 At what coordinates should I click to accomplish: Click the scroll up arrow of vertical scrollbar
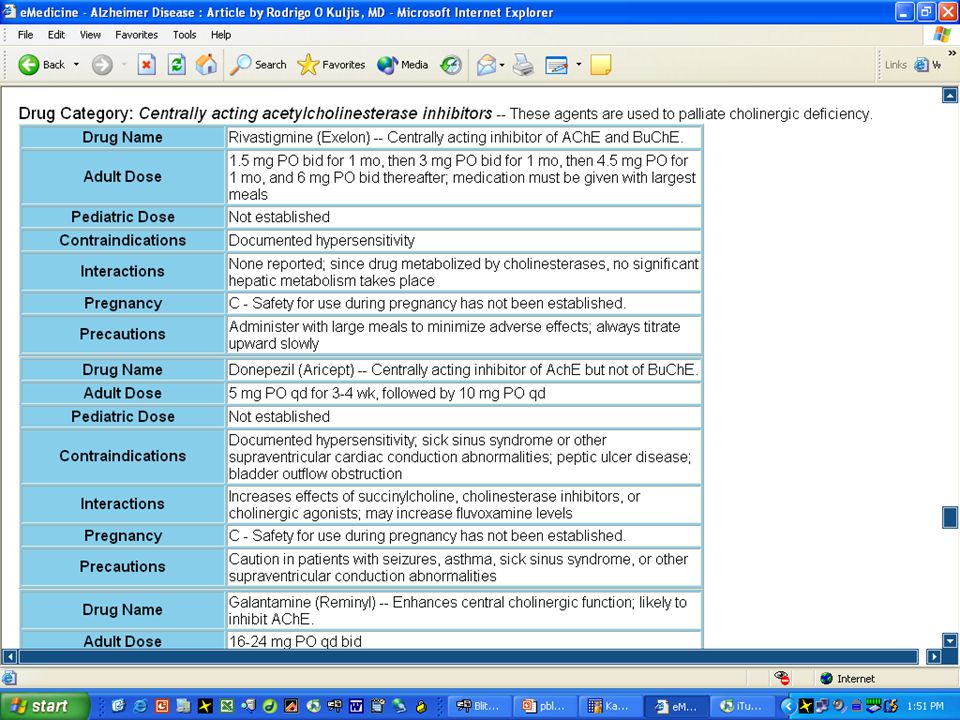950,95
